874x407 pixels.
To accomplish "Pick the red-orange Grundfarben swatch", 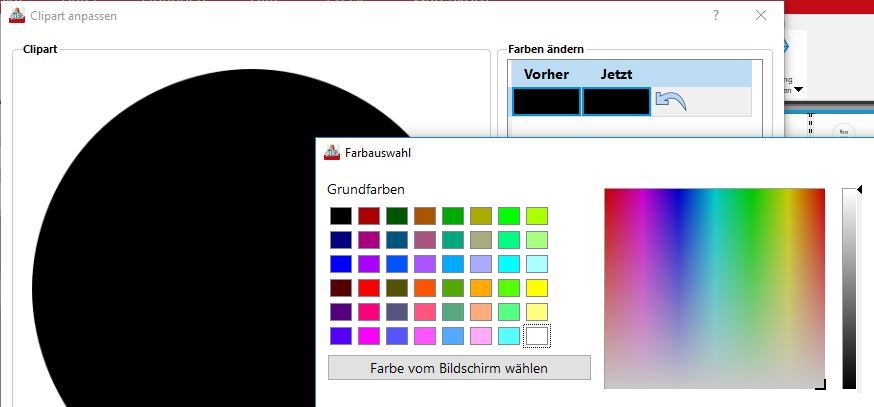I will (x=425, y=288).
